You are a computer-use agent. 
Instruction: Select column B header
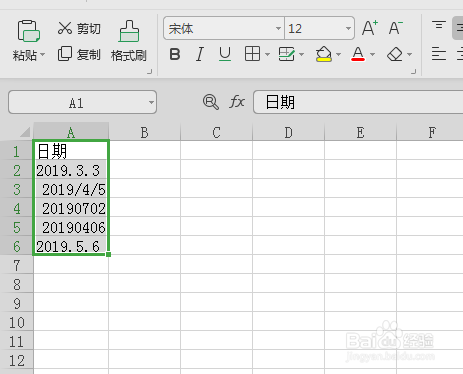(x=144, y=132)
